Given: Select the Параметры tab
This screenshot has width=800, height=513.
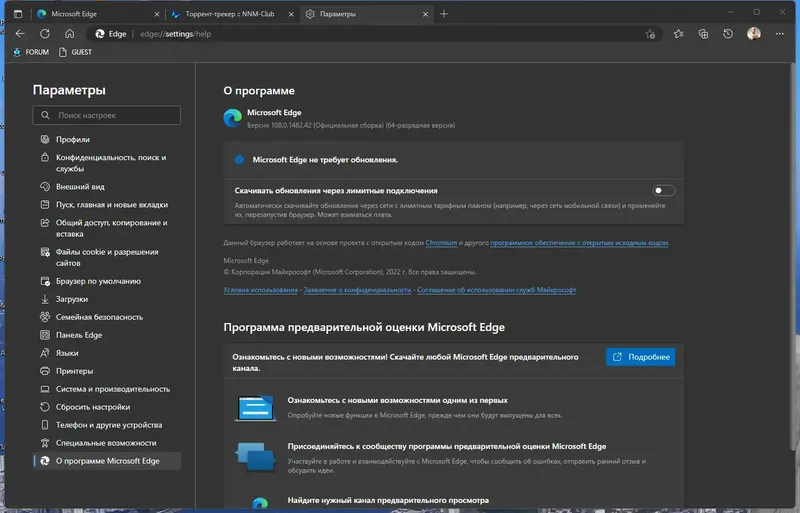Looking at the screenshot, I should tap(366, 14).
